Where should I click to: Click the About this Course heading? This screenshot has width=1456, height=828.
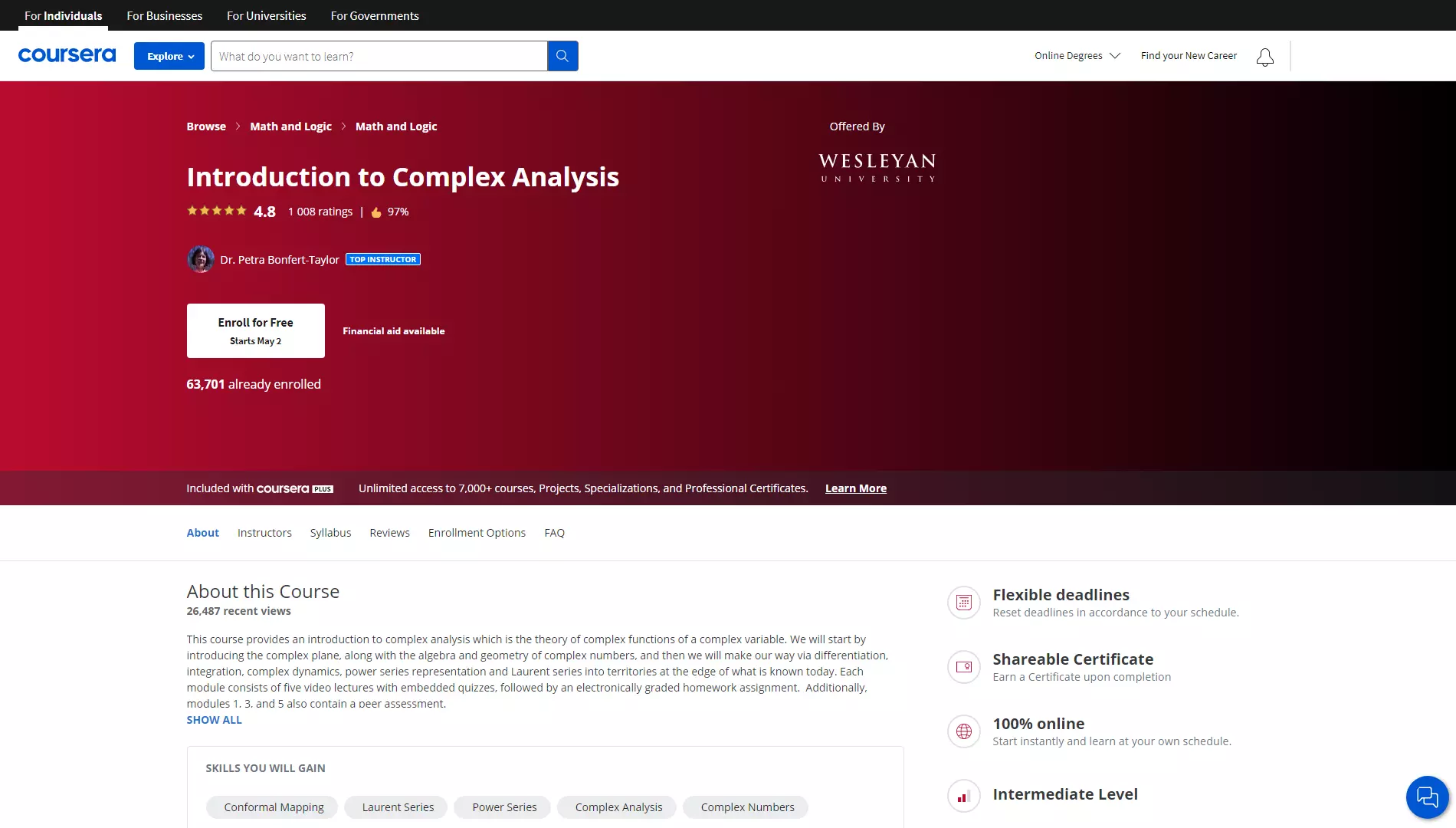click(263, 592)
